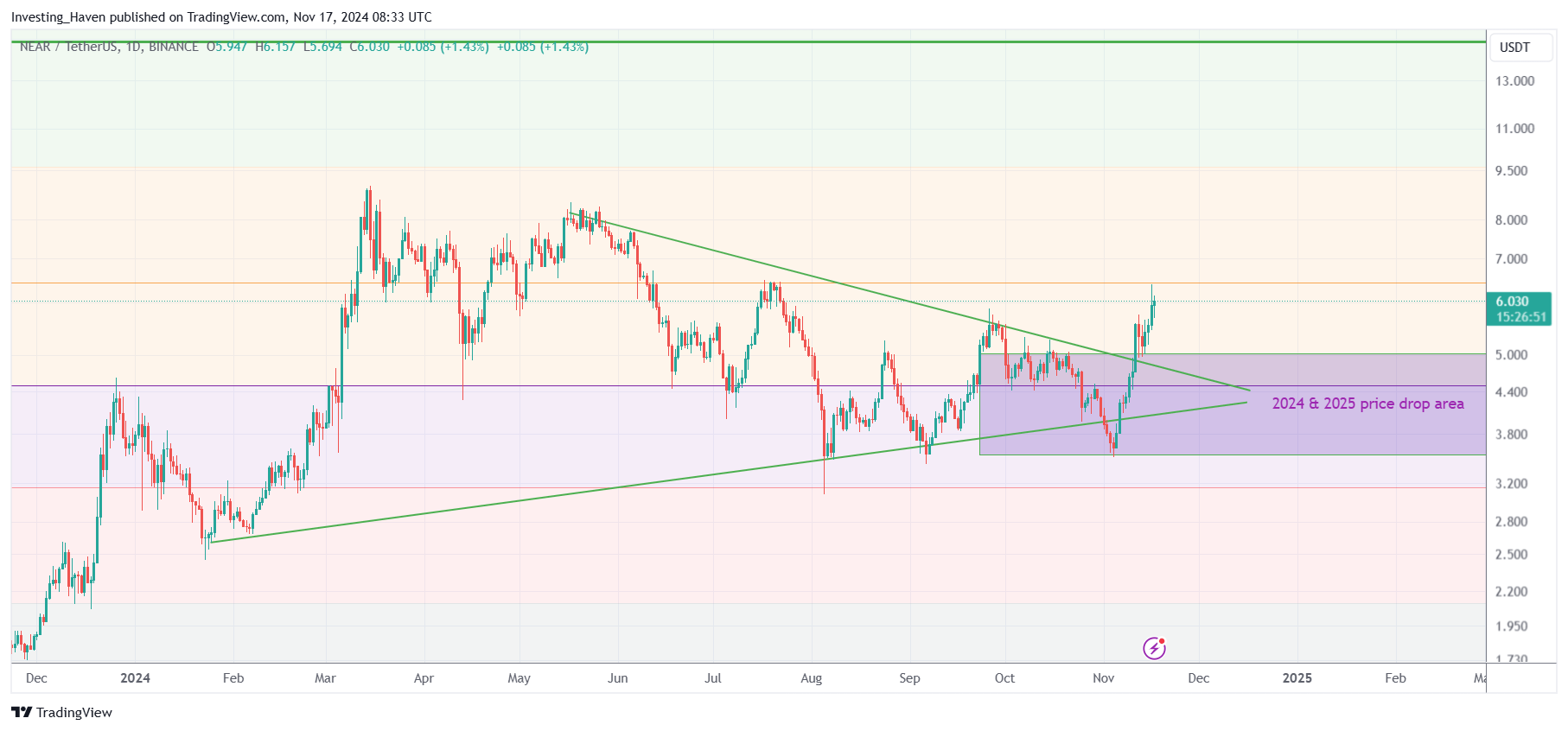
Task: Click the USDT currency label
Action: point(1514,48)
